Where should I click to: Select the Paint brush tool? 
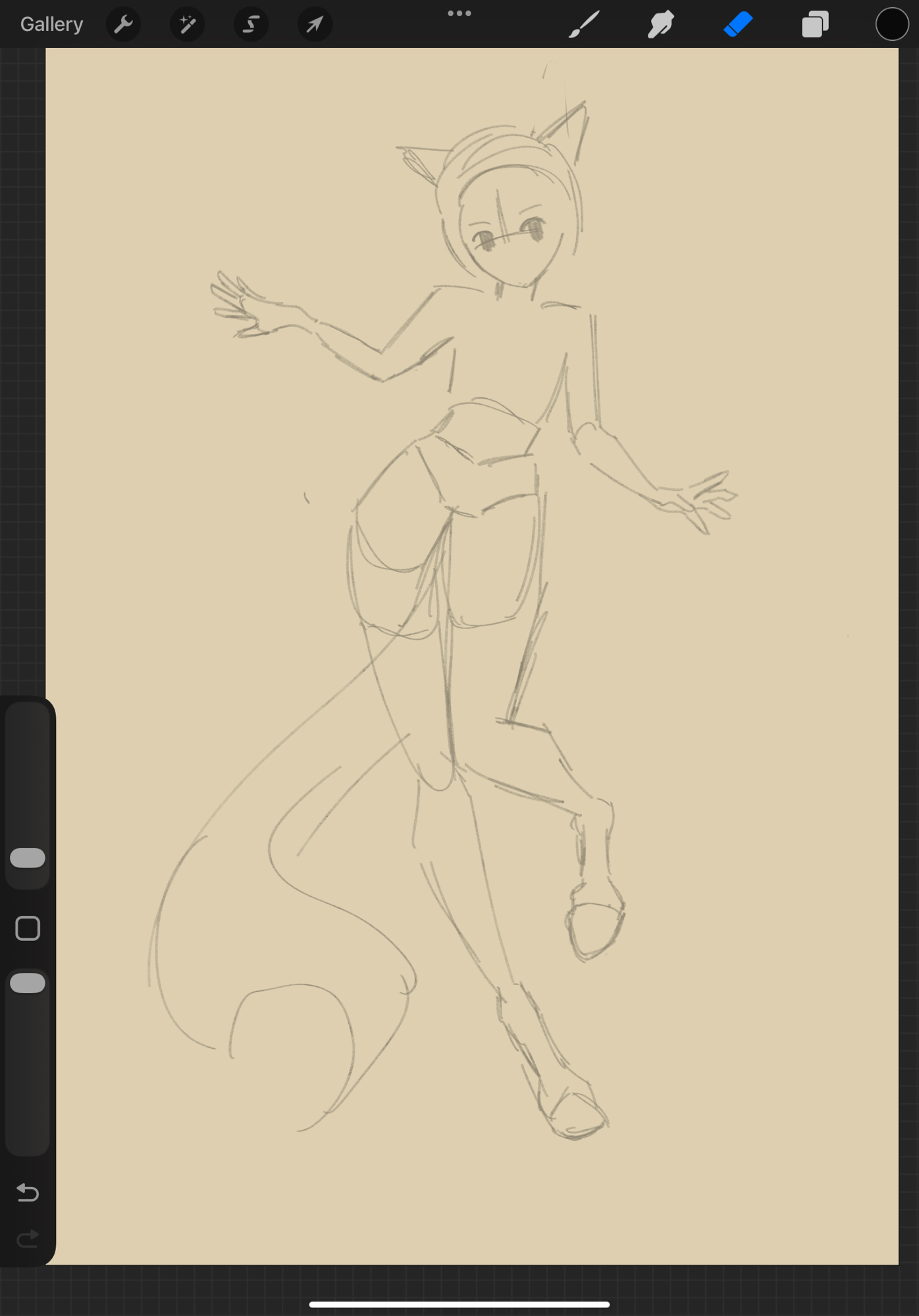point(584,24)
